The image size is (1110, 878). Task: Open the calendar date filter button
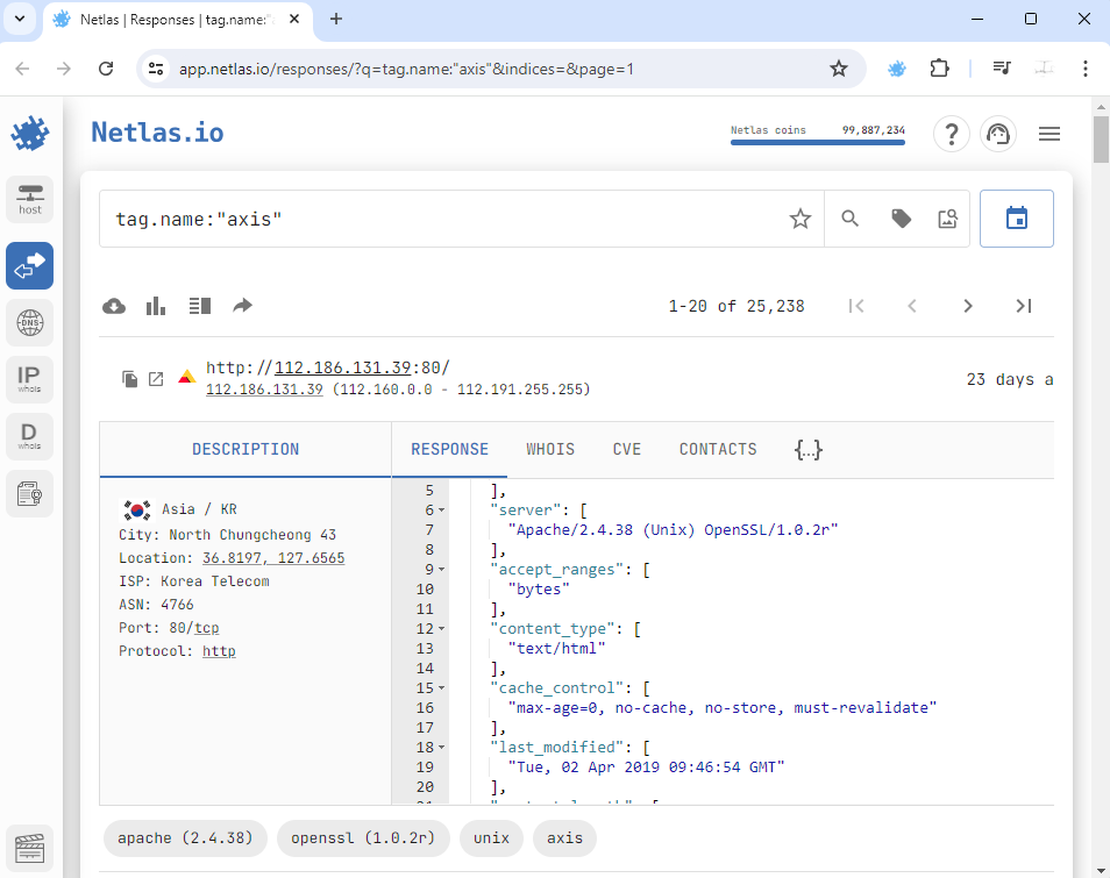point(1016,218)
